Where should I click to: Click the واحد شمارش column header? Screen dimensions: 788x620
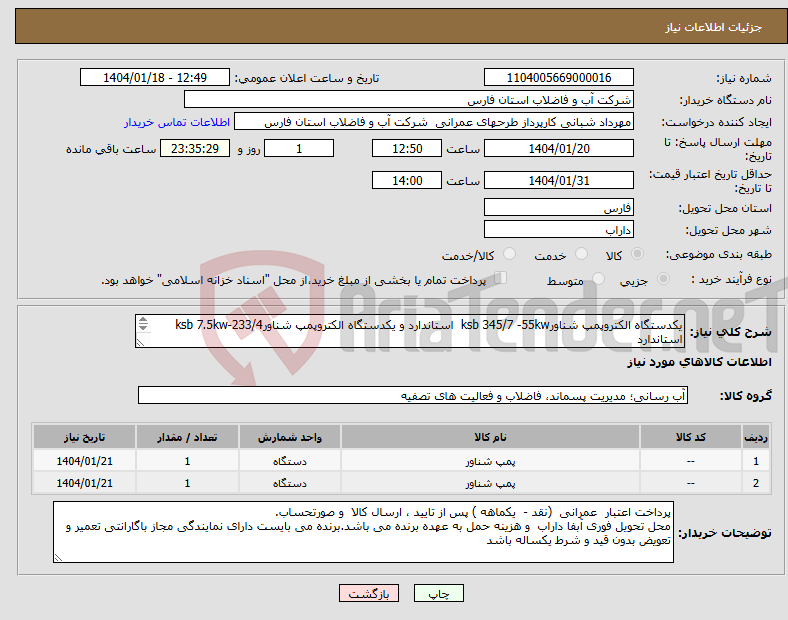pos(290,437)
